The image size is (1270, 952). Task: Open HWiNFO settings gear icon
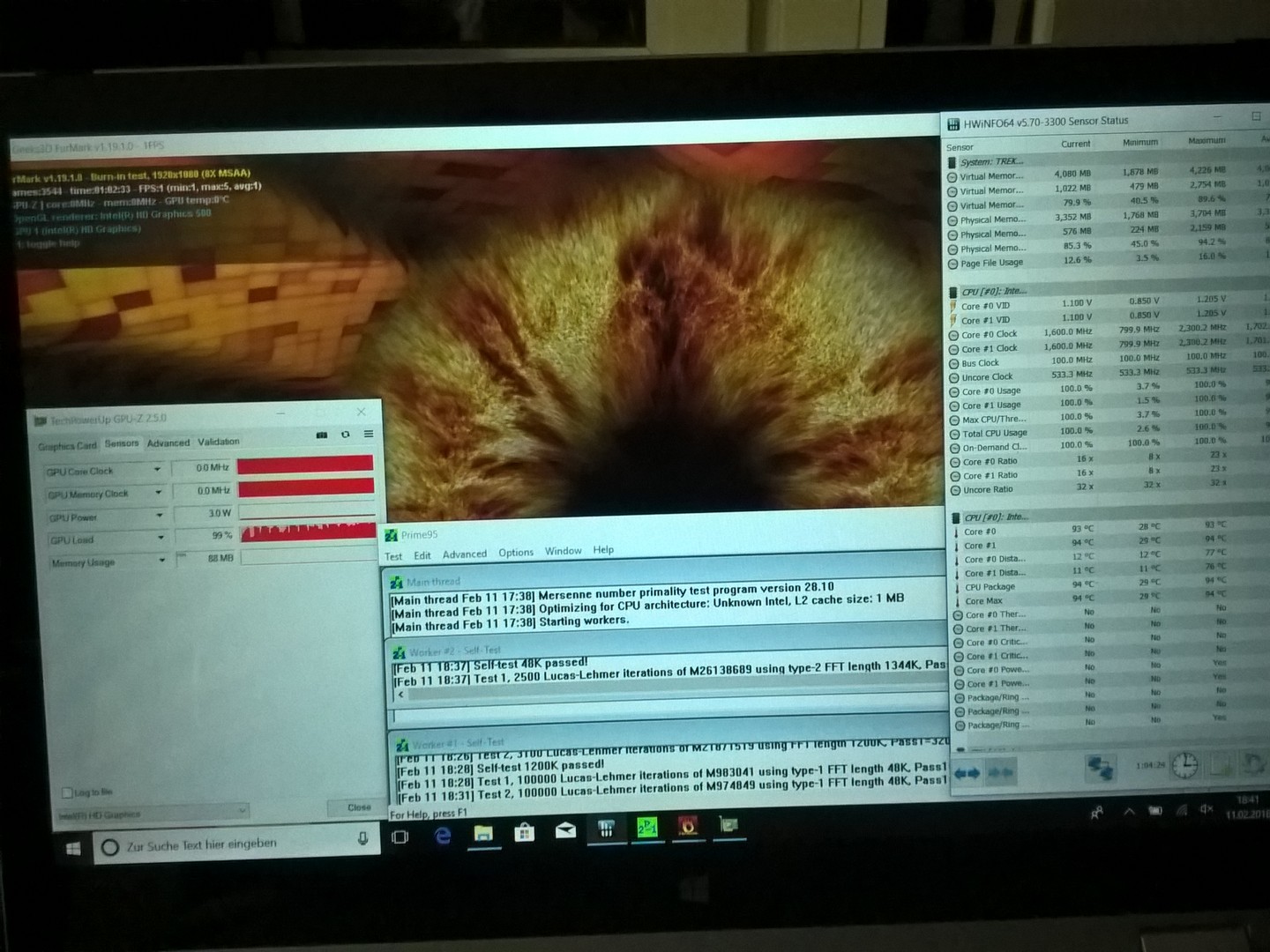click(x=1254, y=763)
